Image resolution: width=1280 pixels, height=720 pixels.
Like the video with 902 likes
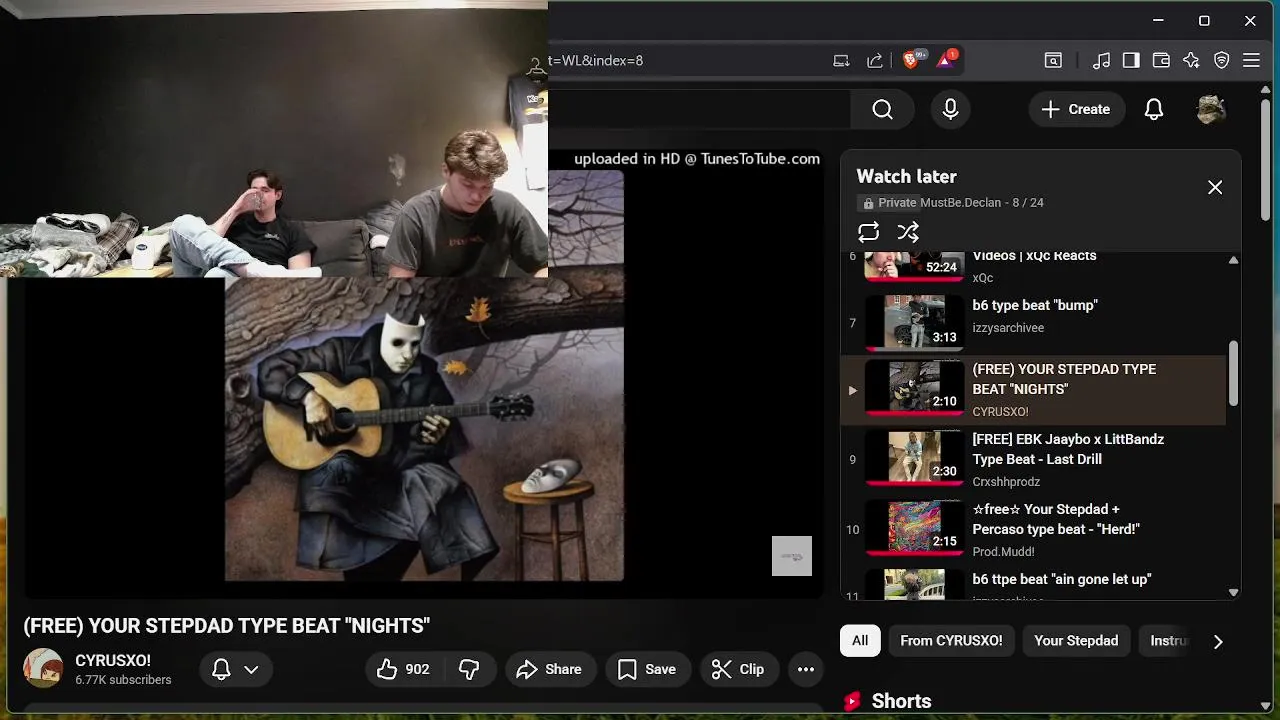click(x=403, y=669)
